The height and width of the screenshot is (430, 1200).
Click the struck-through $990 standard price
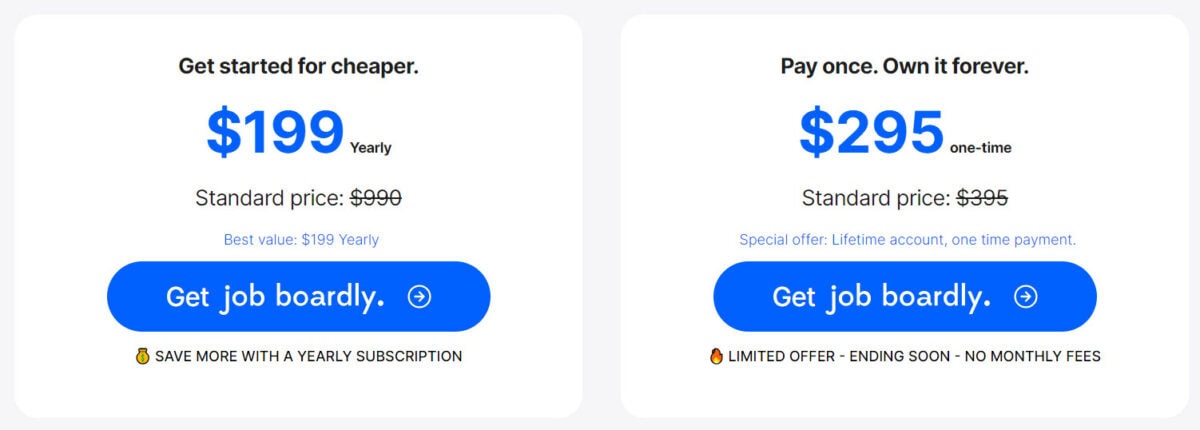376,198
